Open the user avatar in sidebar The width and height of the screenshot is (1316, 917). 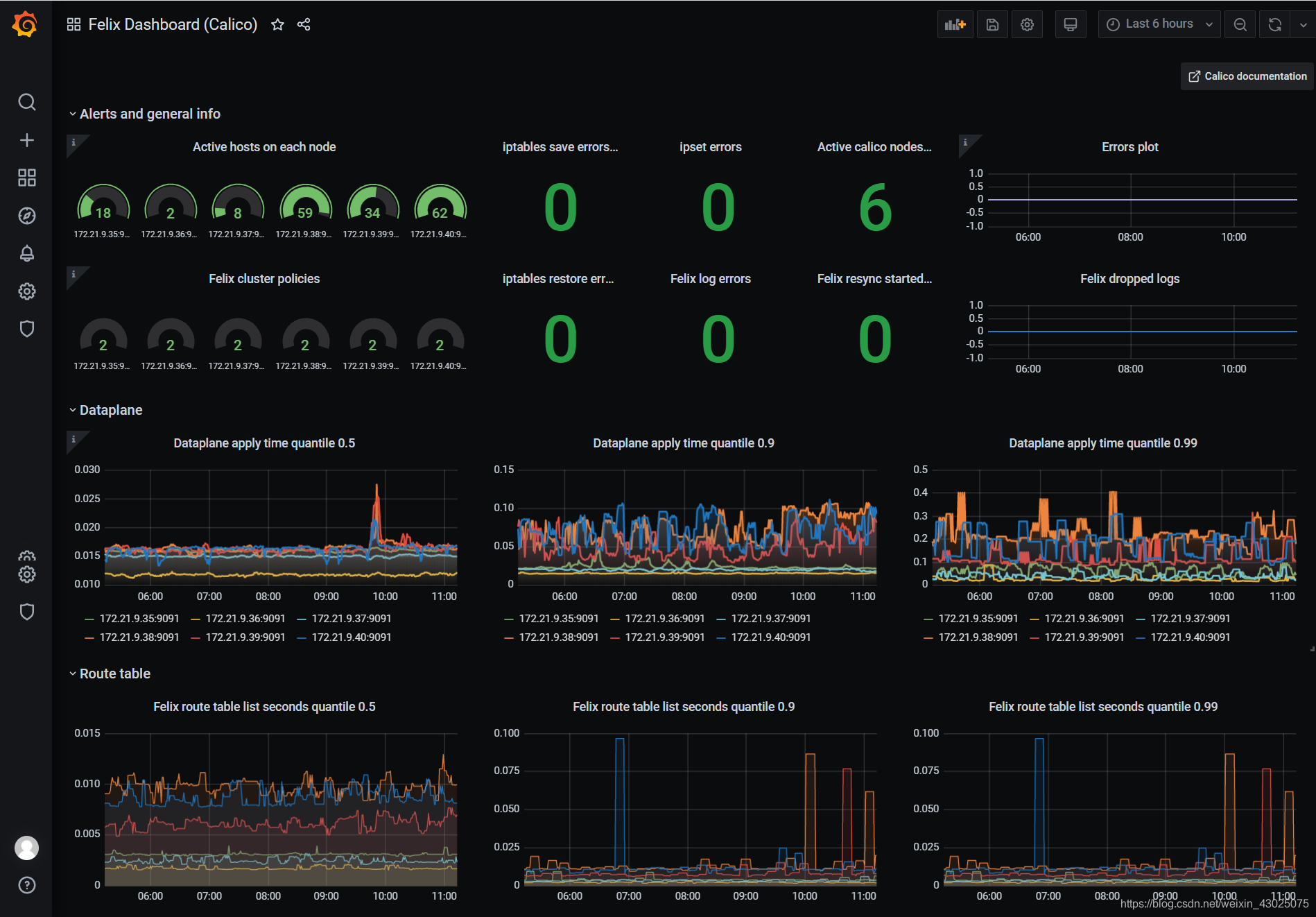coord(26,848)
